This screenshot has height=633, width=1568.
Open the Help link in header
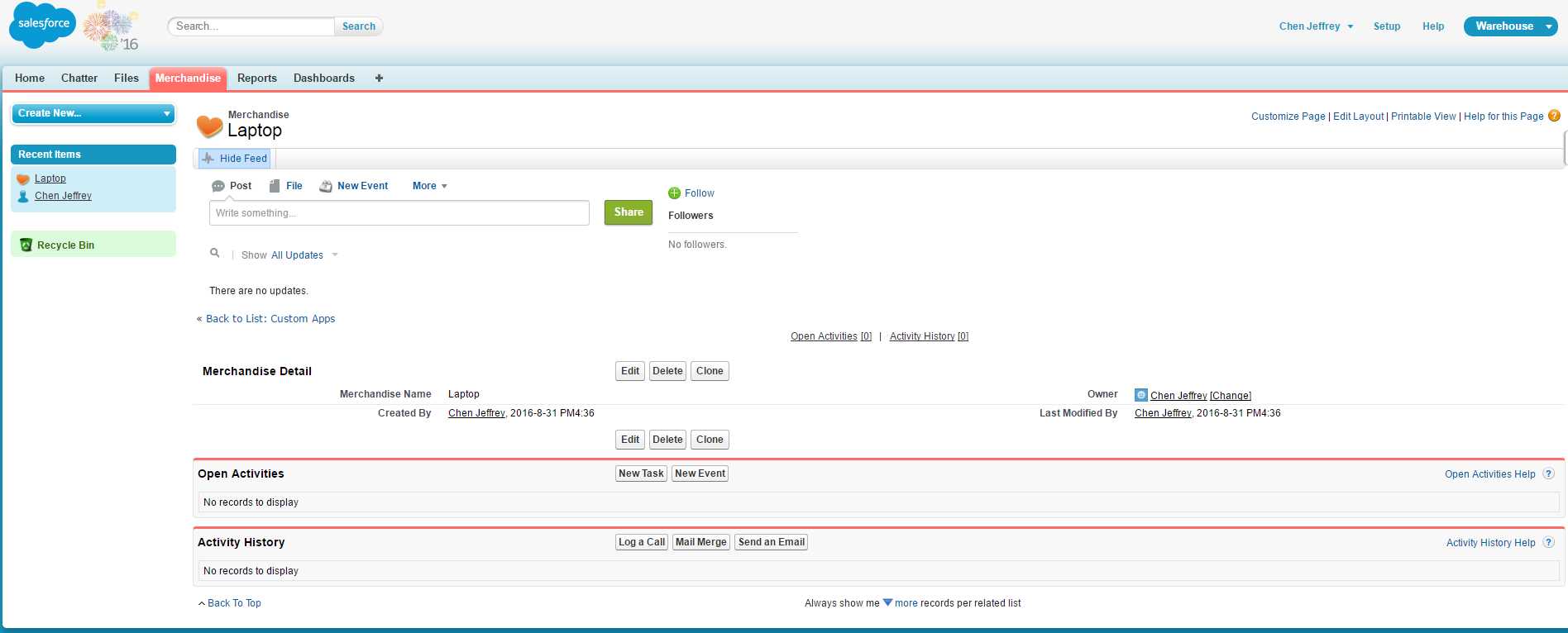click(1433, 26)
